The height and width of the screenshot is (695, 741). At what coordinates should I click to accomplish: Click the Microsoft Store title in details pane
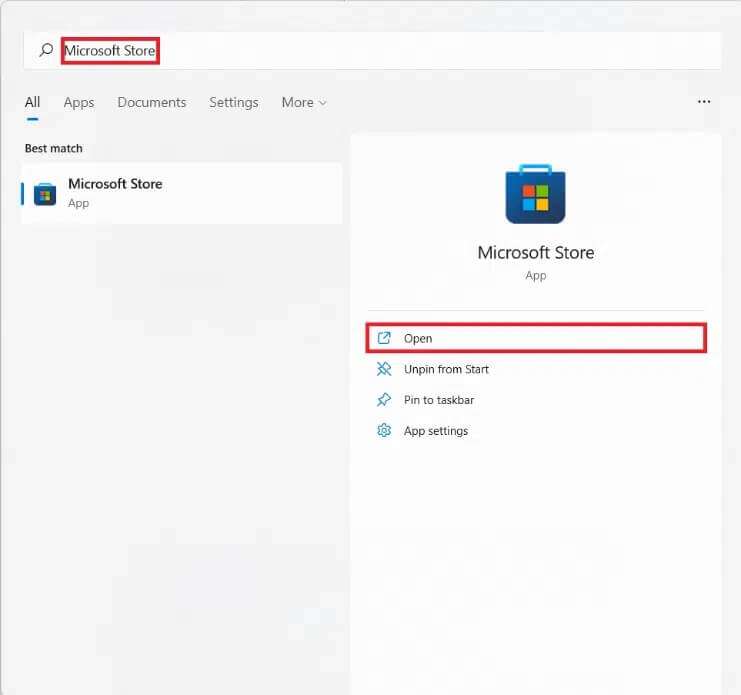point(536,252)
